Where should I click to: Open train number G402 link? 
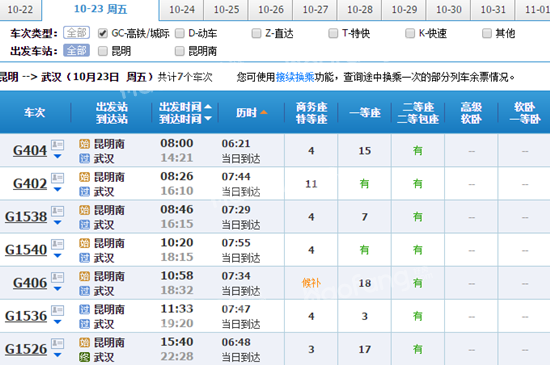tap(30, 184)
